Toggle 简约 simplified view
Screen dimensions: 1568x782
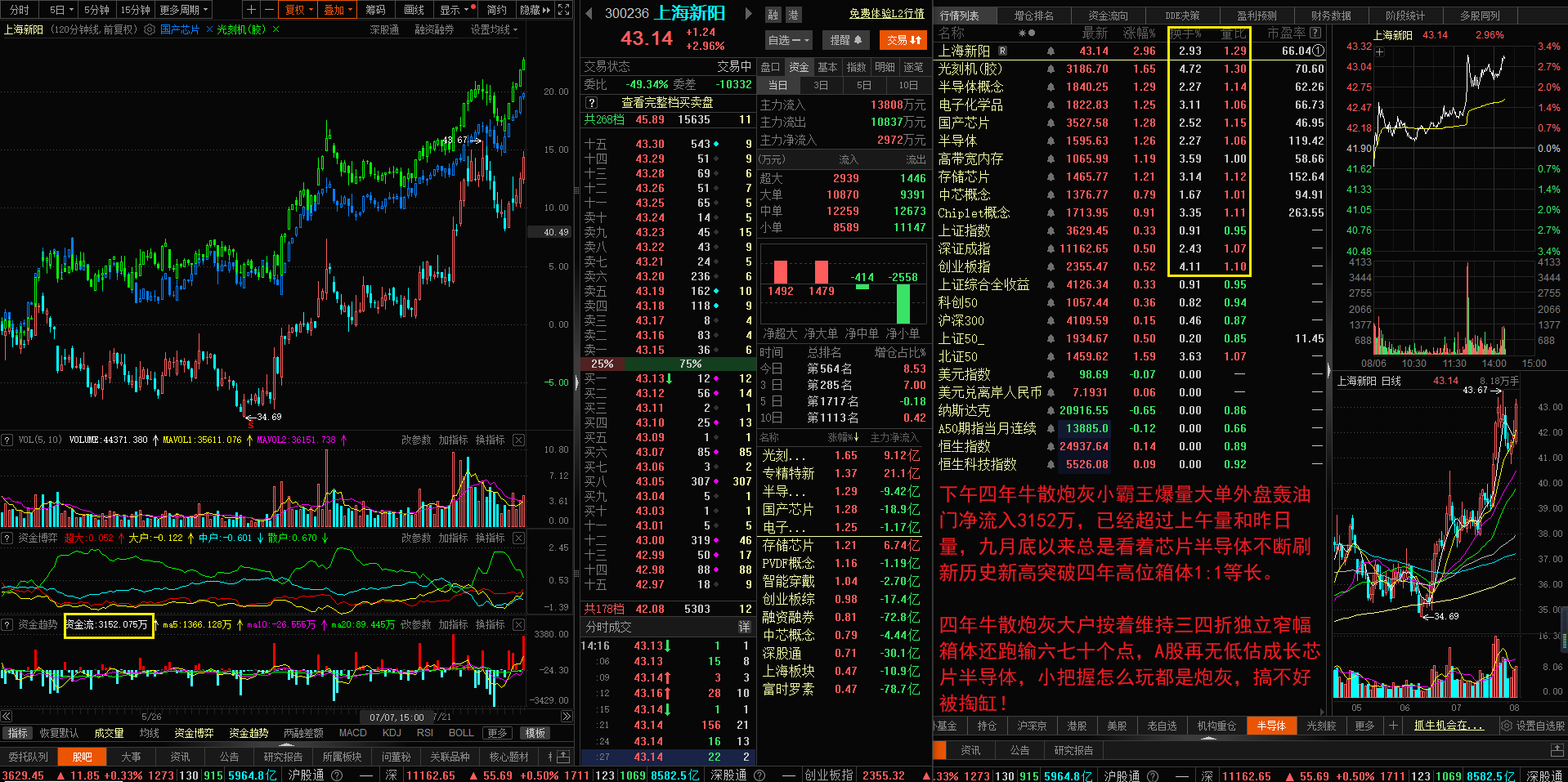click(496, 10)
